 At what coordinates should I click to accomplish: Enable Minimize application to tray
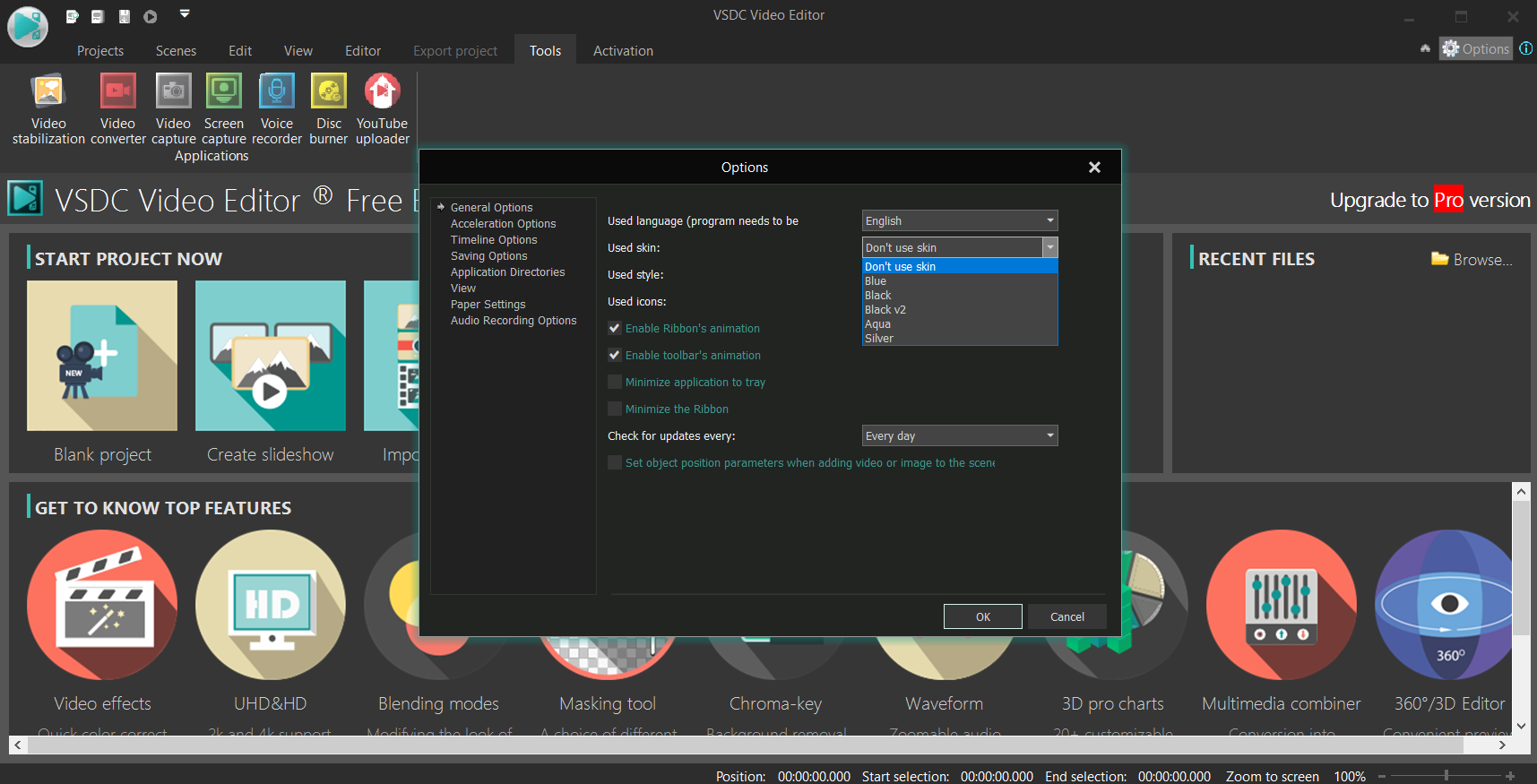(615, 382)
